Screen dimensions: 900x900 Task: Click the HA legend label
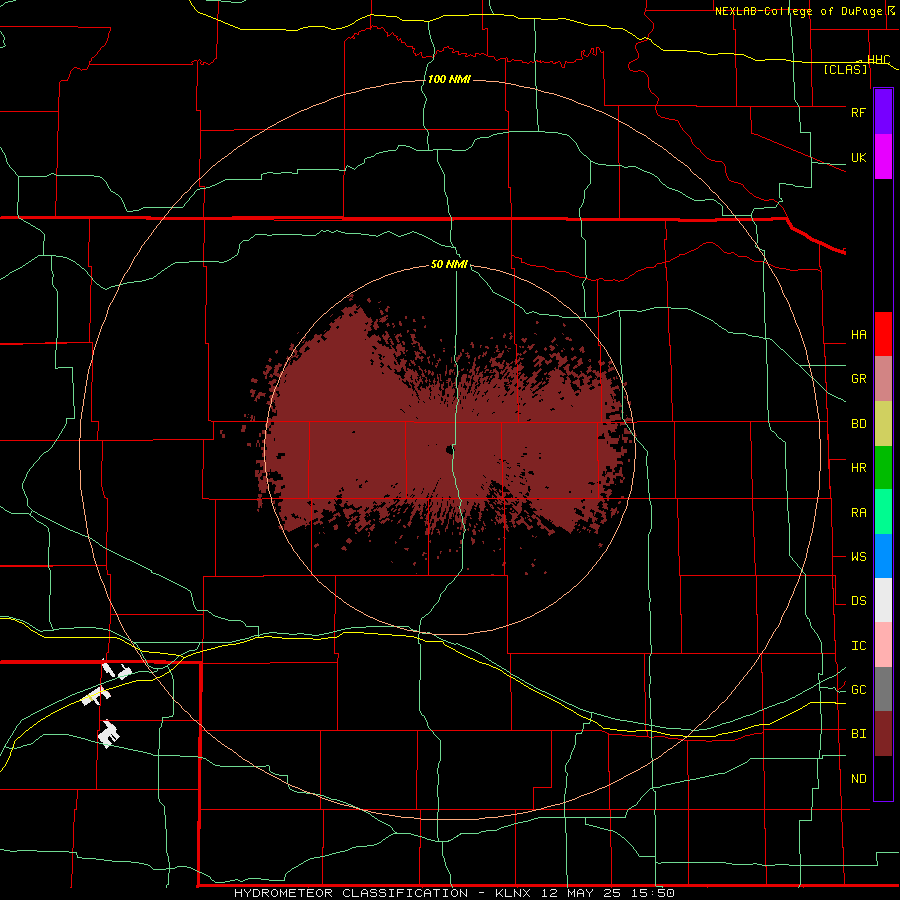tap(858, 335)
